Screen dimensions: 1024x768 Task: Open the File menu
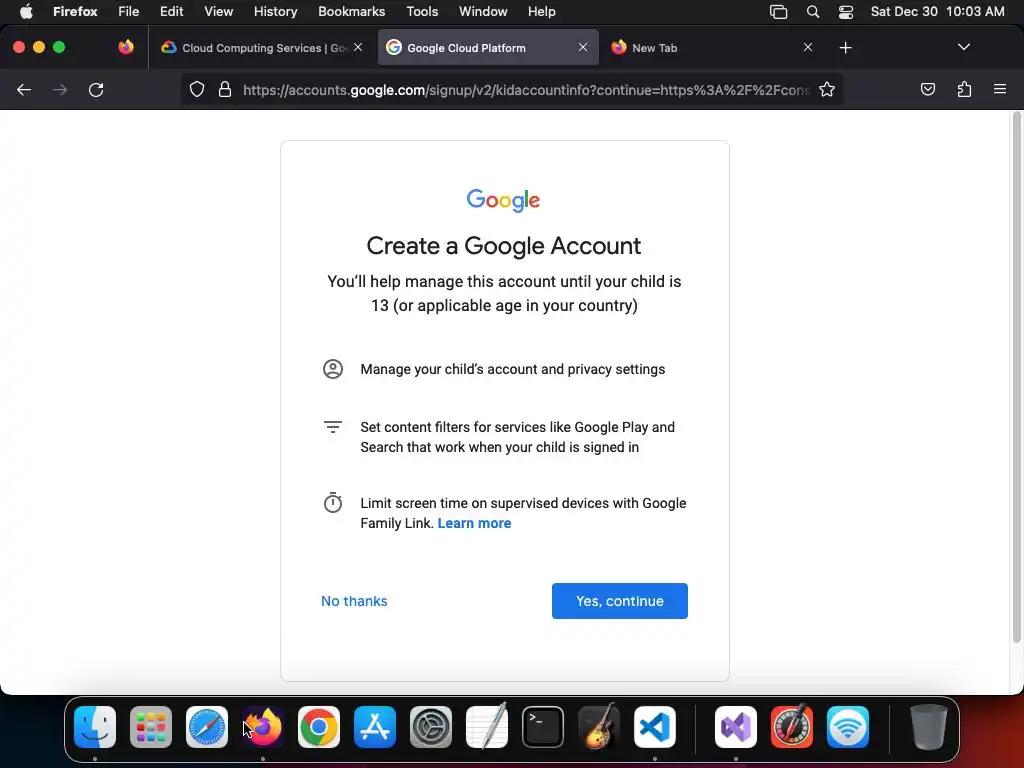coord(129,11)
